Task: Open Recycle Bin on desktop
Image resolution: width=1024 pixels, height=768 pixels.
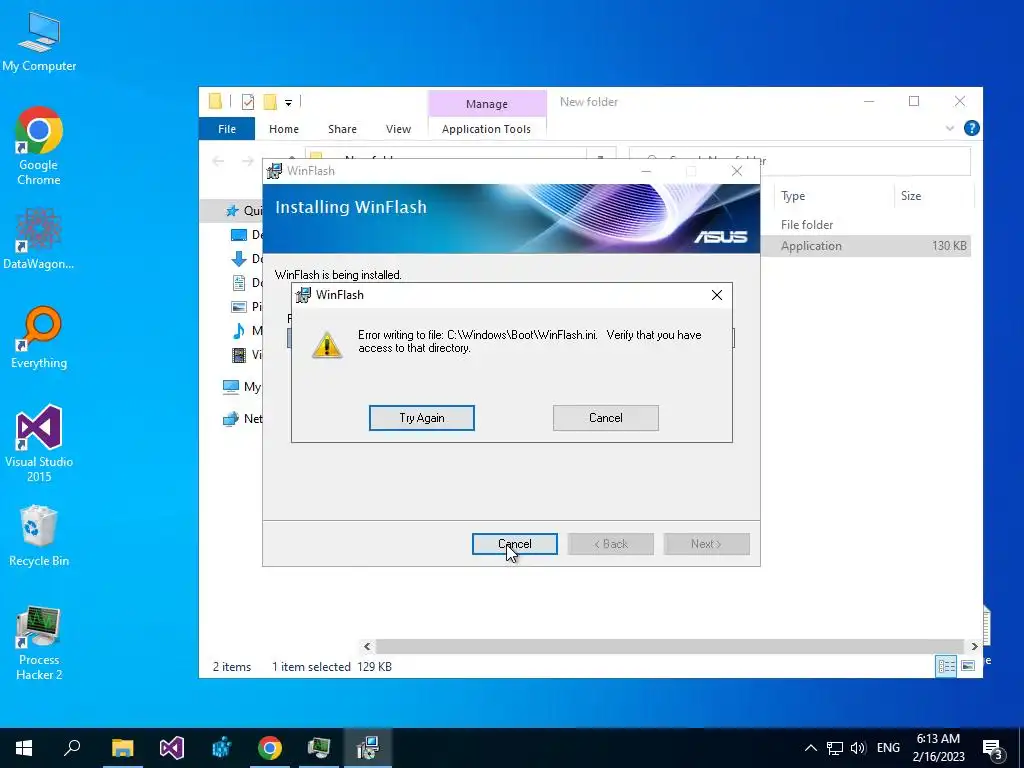Action: pyautogui.click(x=39, y=536)
